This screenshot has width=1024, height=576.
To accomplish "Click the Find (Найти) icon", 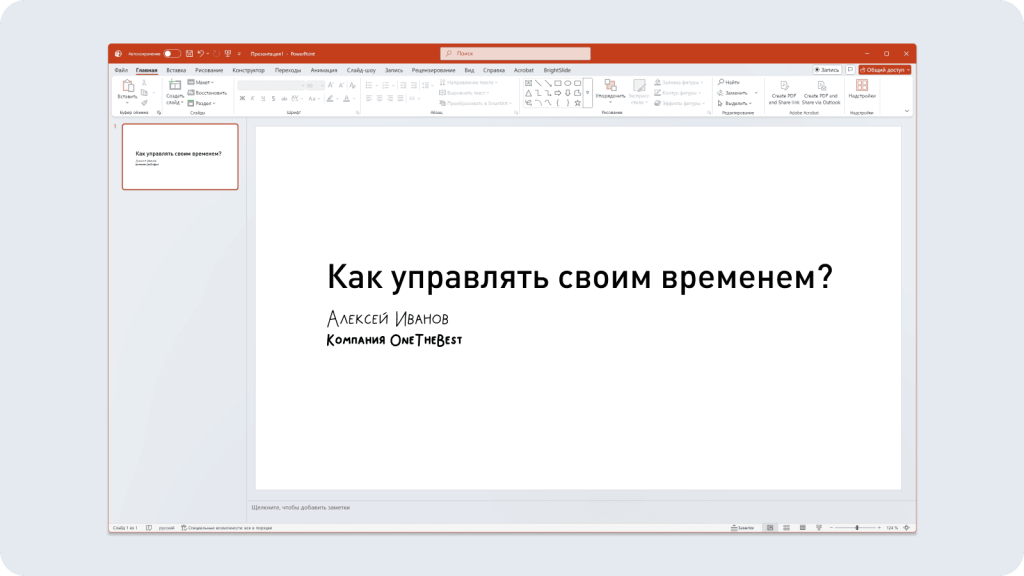I will 721,81.
